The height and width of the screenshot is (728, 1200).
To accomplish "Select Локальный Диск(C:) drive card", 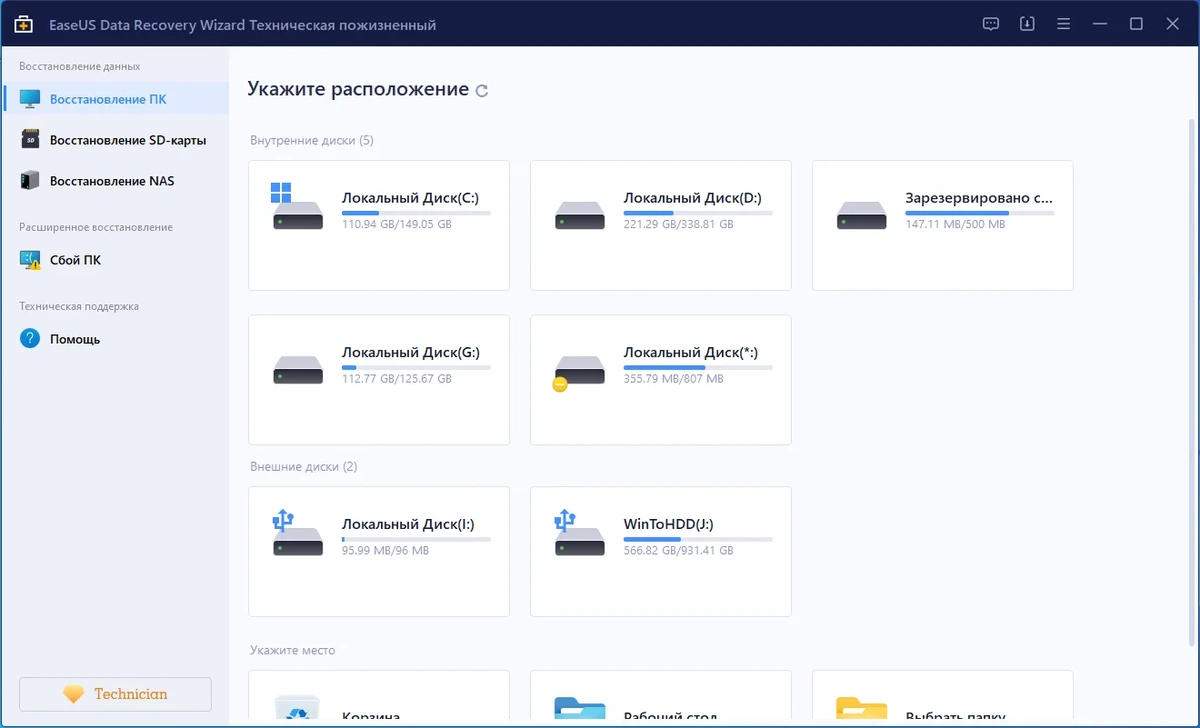I will [x=379, y=225].
